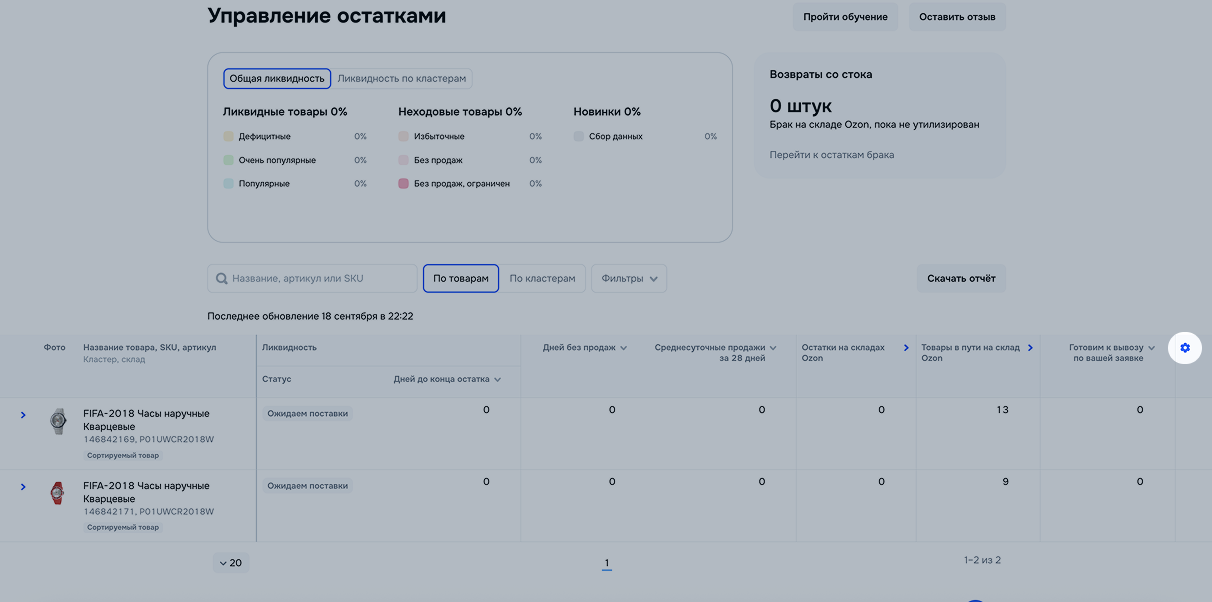This screenshot has width=1212, height=602.
Task: Expand the first FIFA-2018 product row
Action: [23, 415]
